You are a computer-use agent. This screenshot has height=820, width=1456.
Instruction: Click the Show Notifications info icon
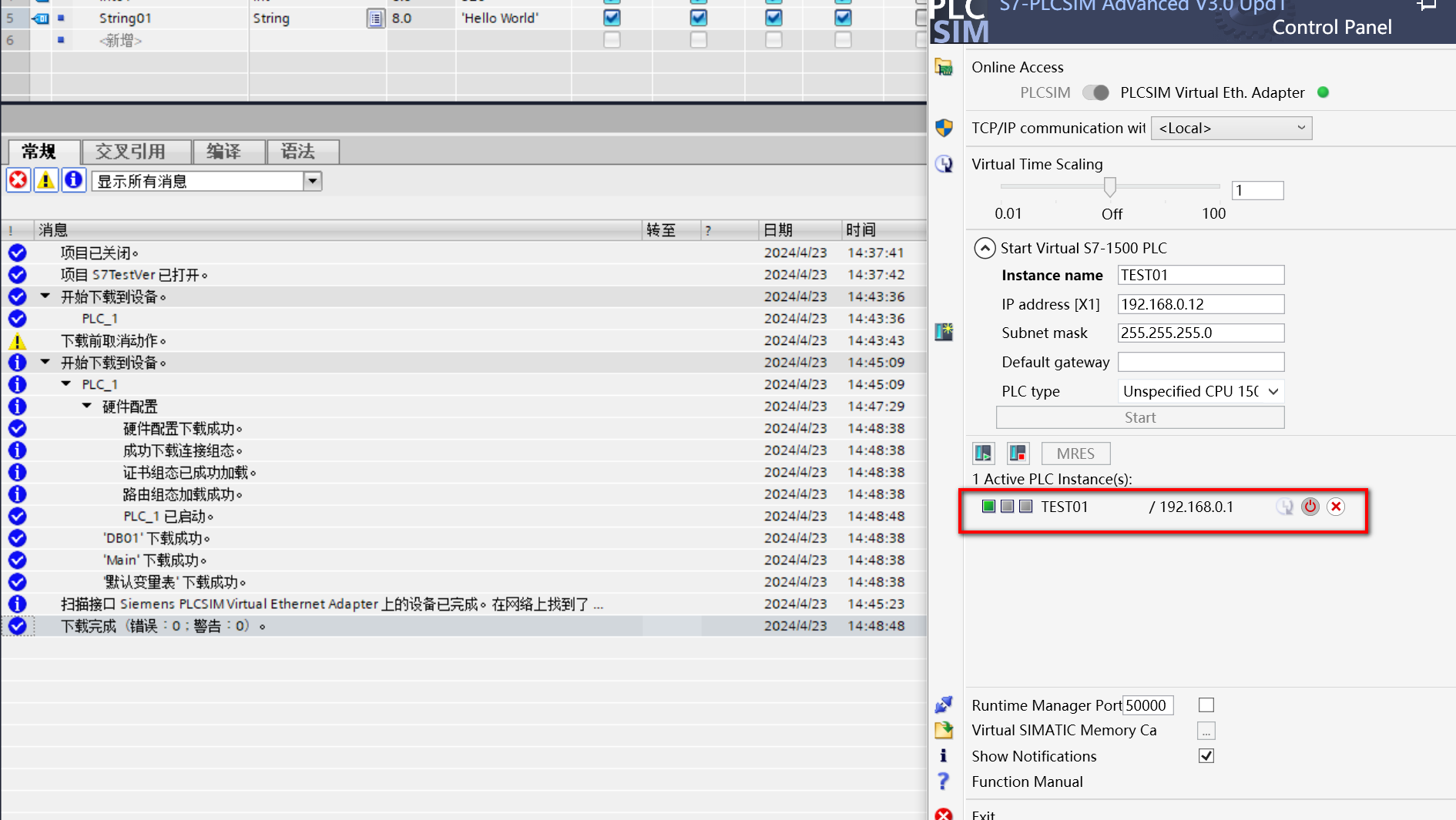(x=944, y=756)
